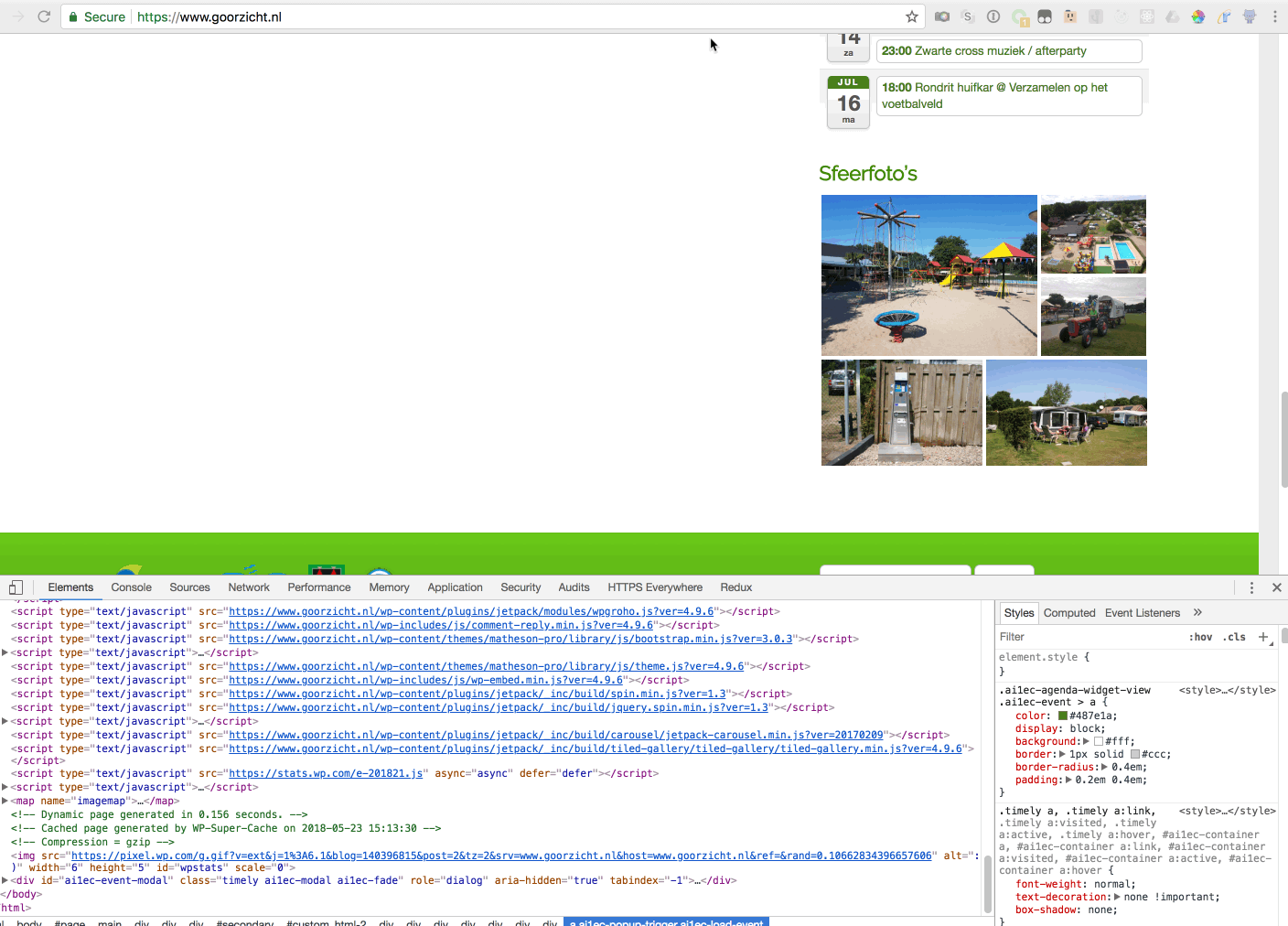The width and height of the screenshot is (1288, 926).
Task: Open the 1Password extension icon
Action: (x=993, y=16)
